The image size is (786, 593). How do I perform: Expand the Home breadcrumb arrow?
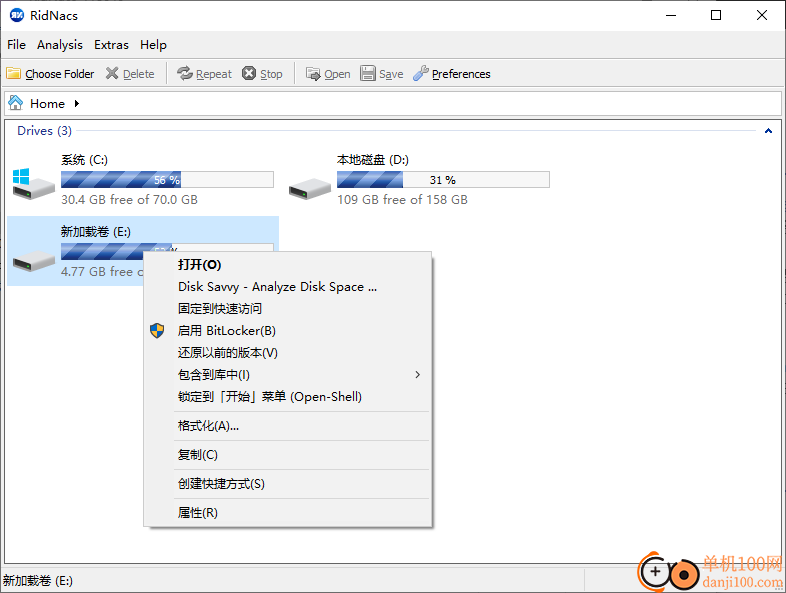pyautogui.click(x=77, y=103)
